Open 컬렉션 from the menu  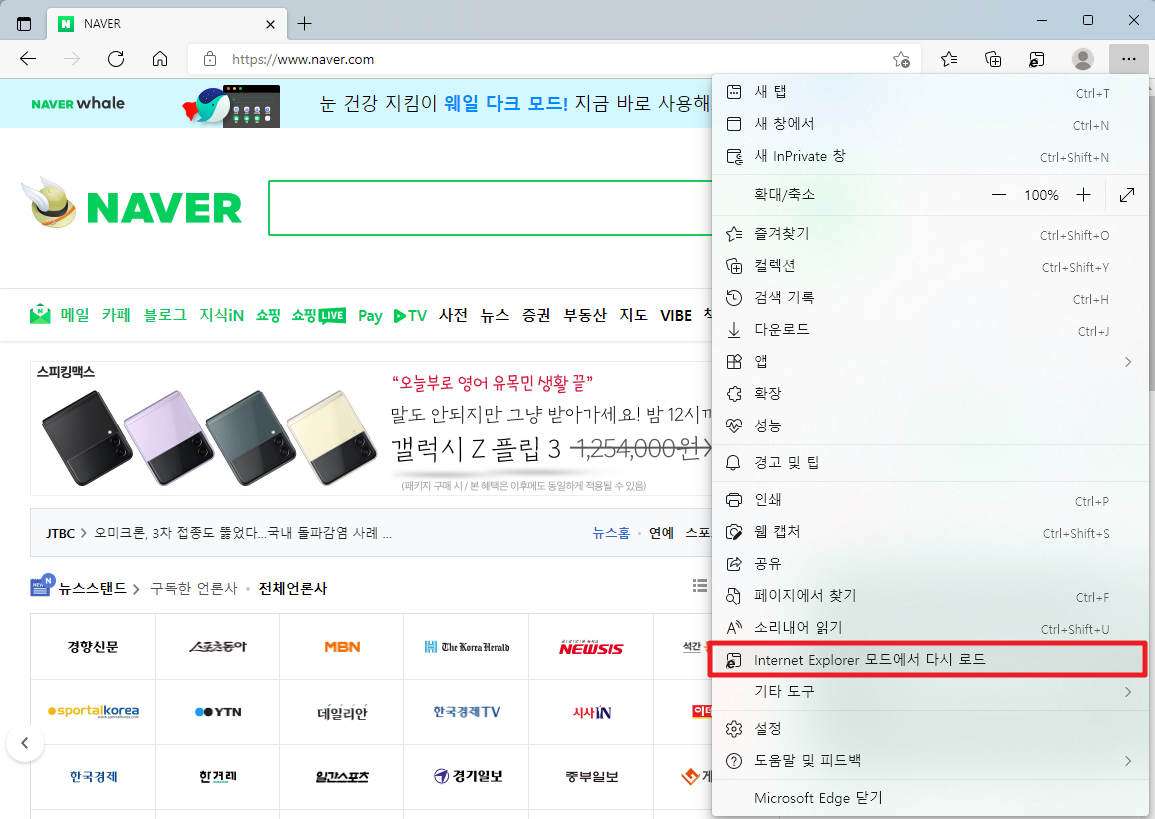930,267
